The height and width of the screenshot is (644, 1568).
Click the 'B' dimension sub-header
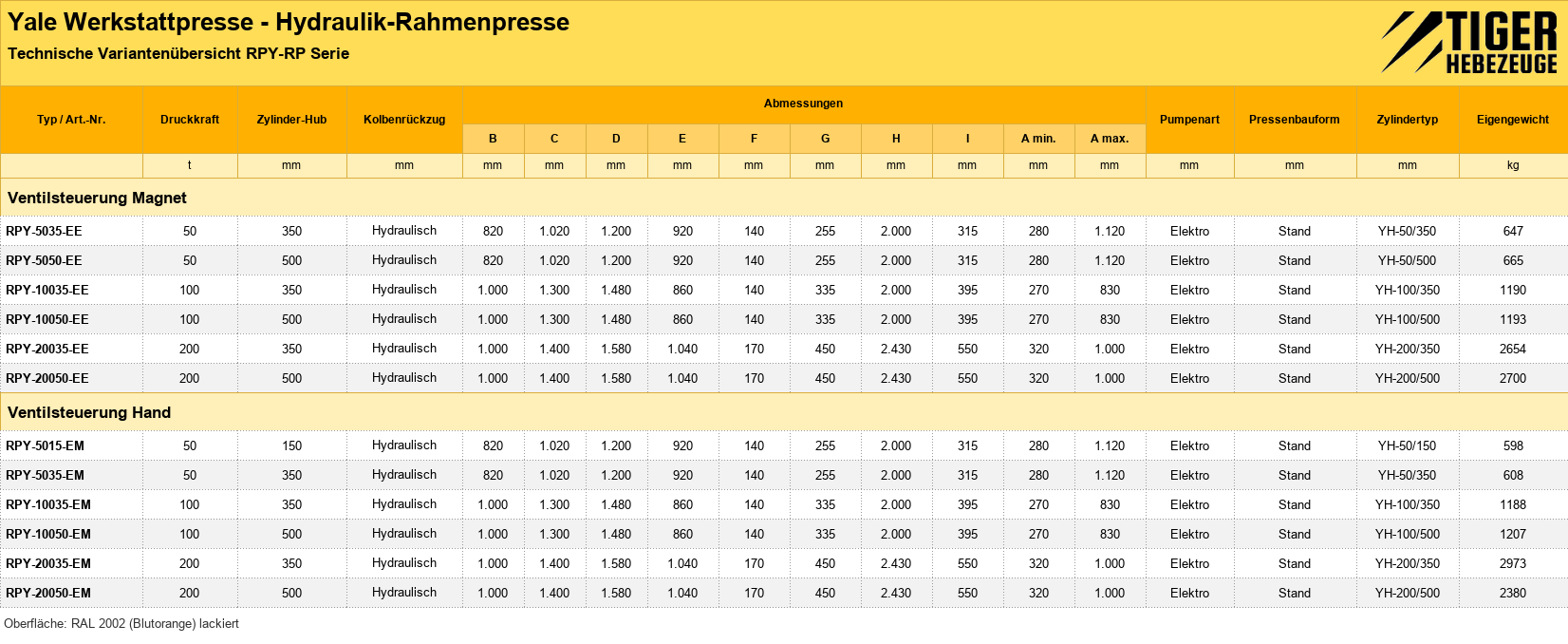493,139
